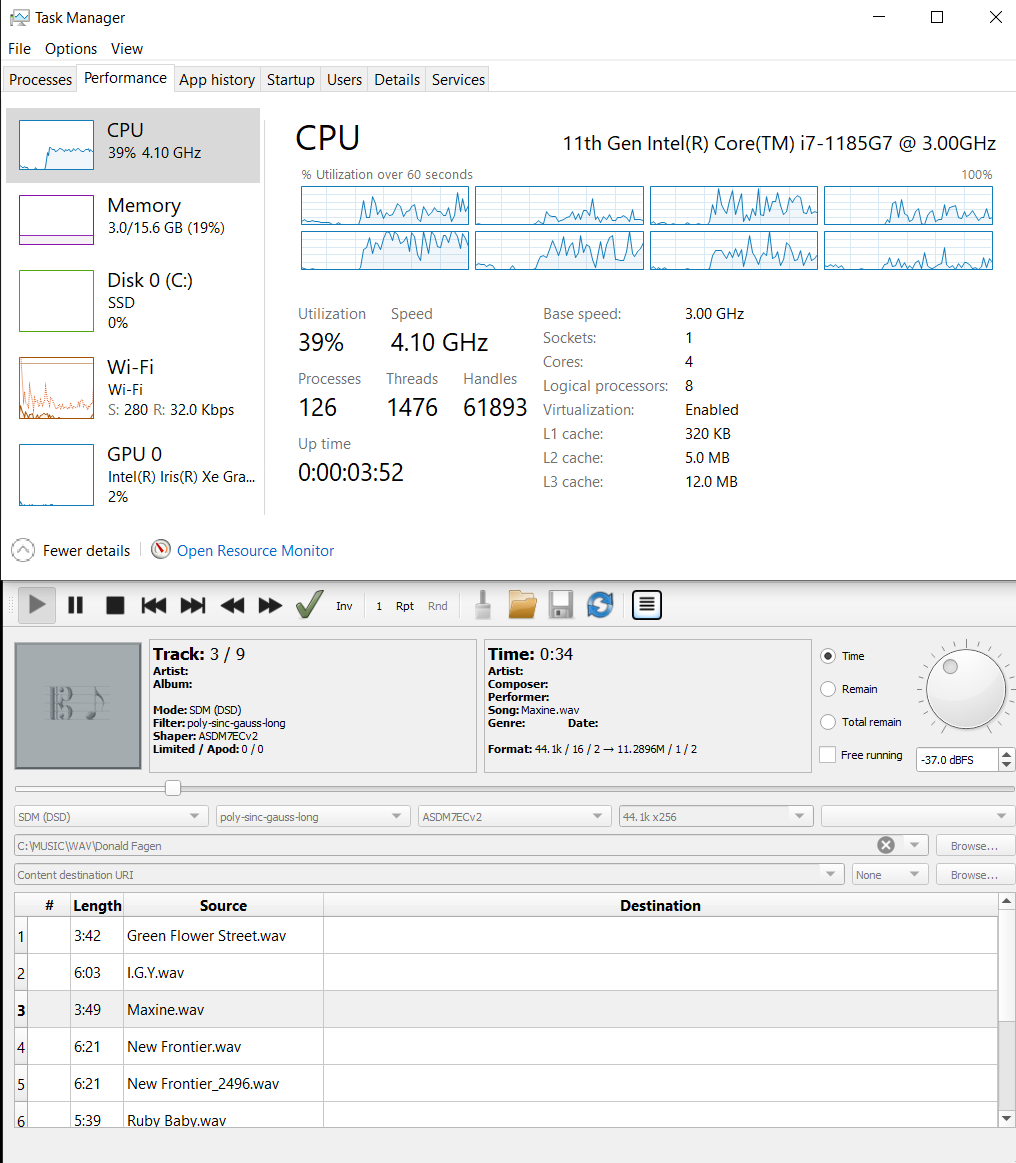Skip to previous track icon

point(154,605)
